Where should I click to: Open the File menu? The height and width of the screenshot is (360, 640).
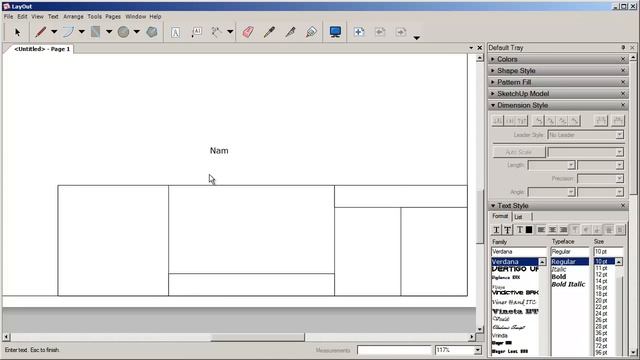point(8,17)
